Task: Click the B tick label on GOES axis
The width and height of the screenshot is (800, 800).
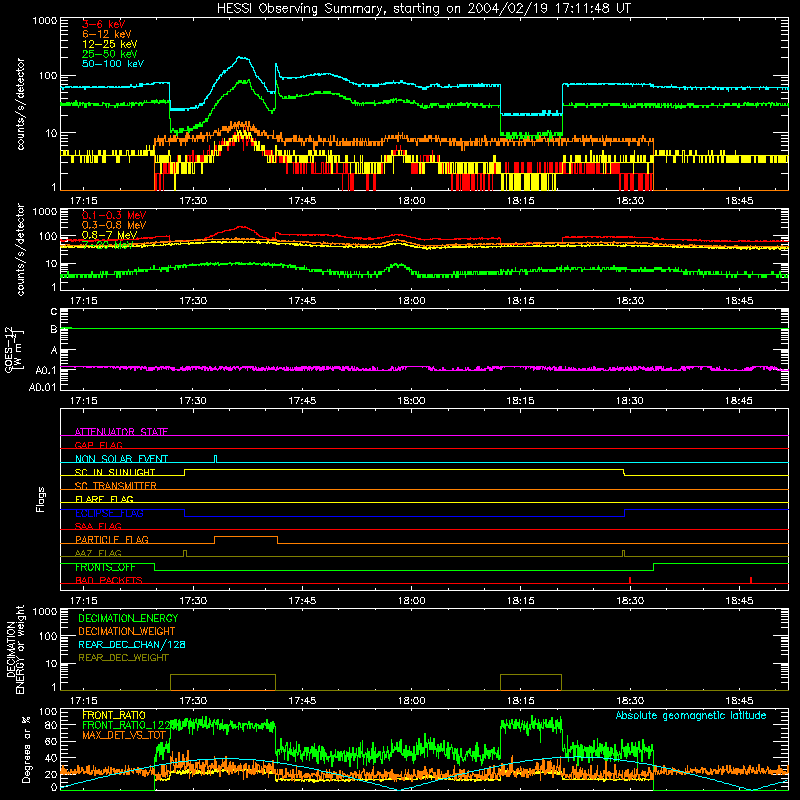Action: 54,330
